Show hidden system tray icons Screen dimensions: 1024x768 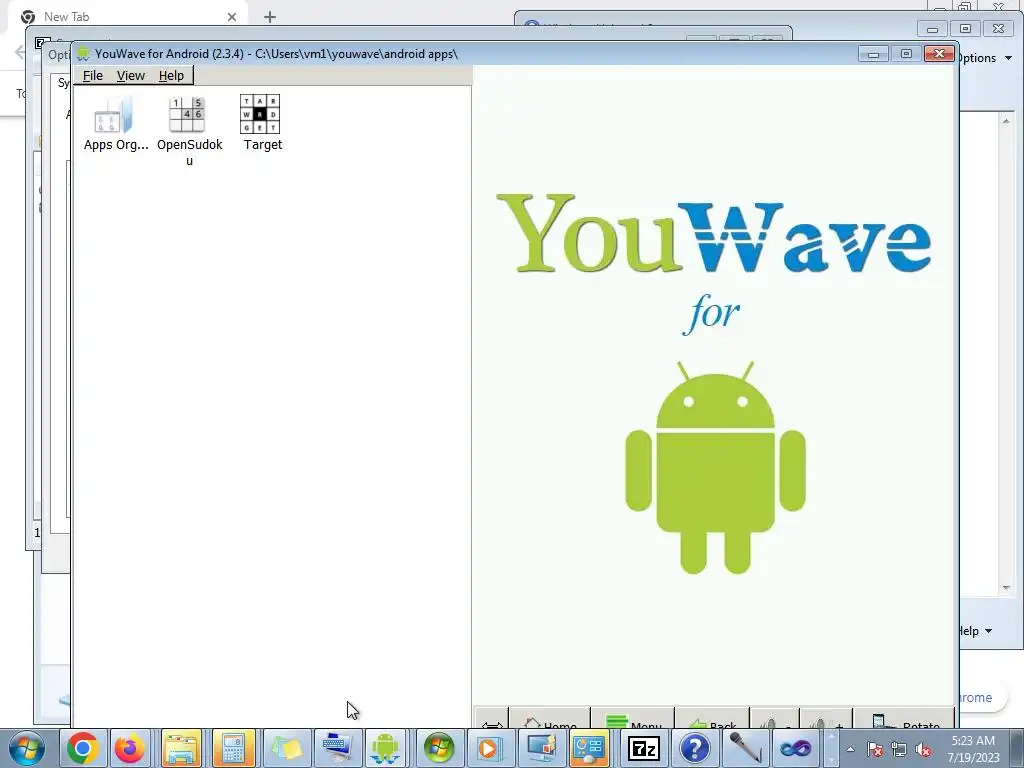850,750
